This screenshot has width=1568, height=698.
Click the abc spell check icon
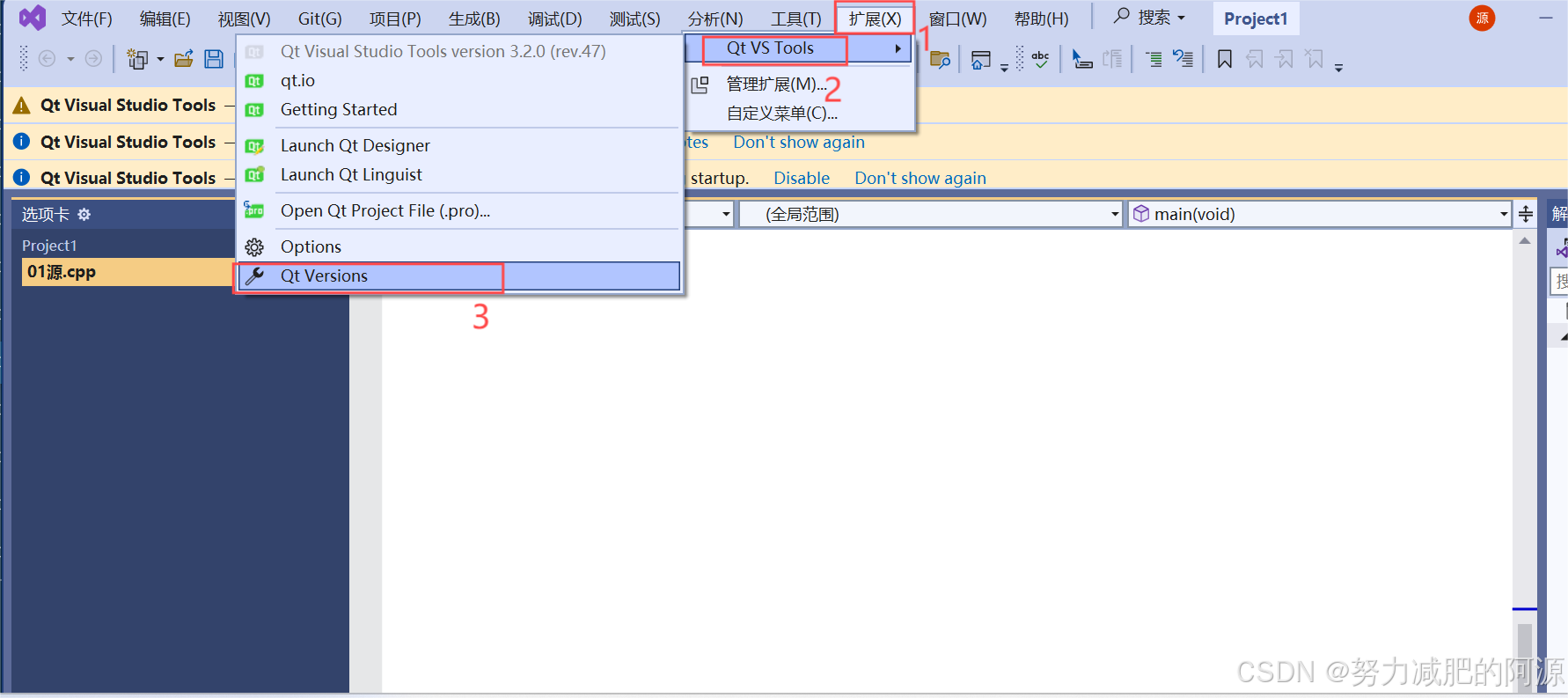coord(1040,59)
